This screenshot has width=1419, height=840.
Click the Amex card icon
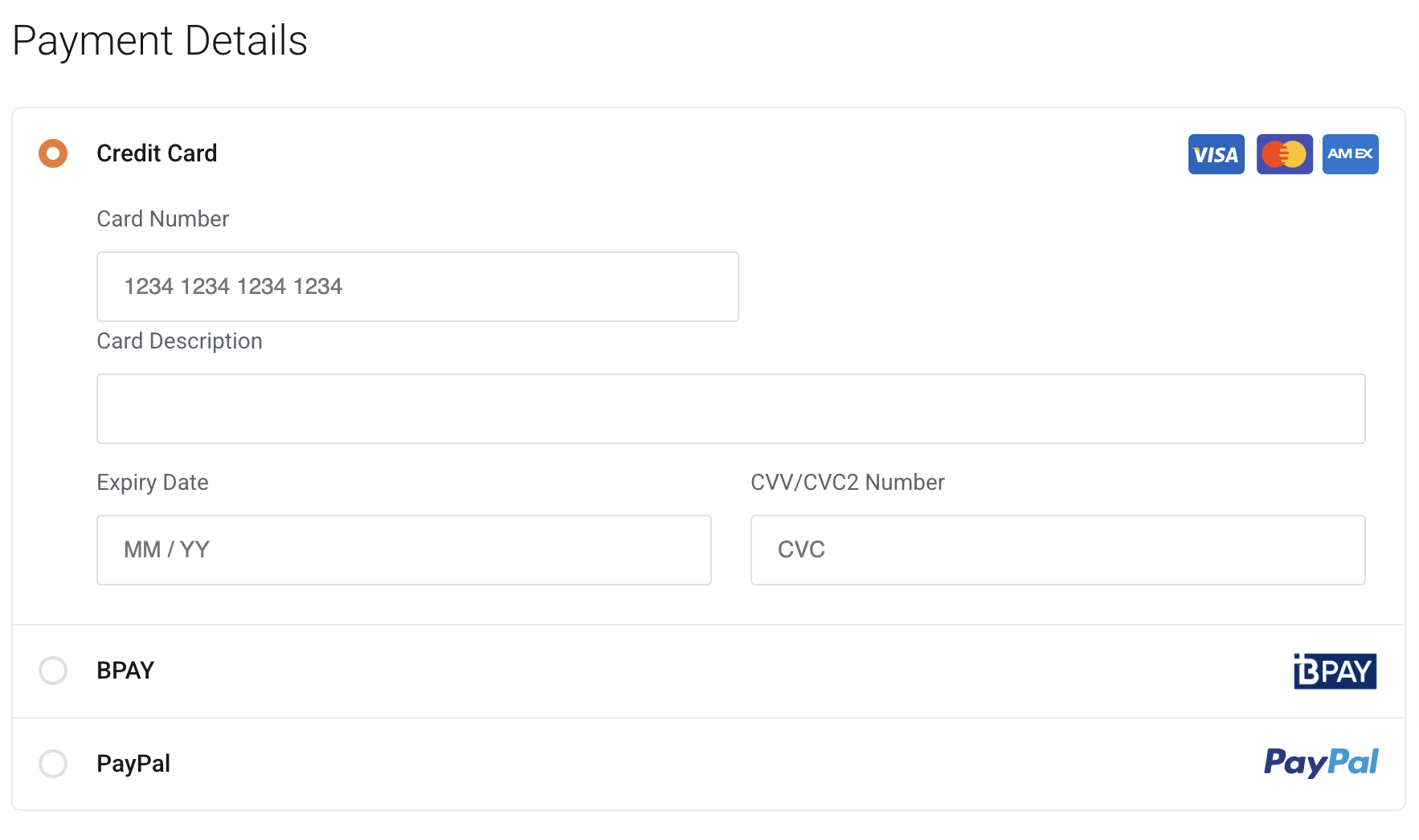pyautogui.click(x=1350, y=154)
